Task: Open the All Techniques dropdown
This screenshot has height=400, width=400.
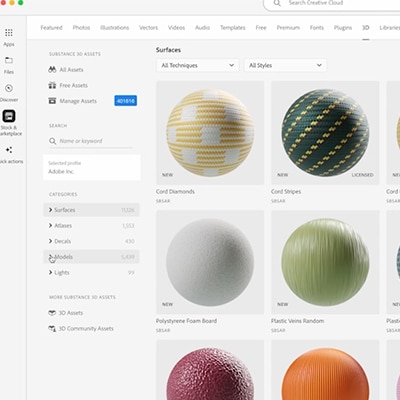Action: click(197, 65)
